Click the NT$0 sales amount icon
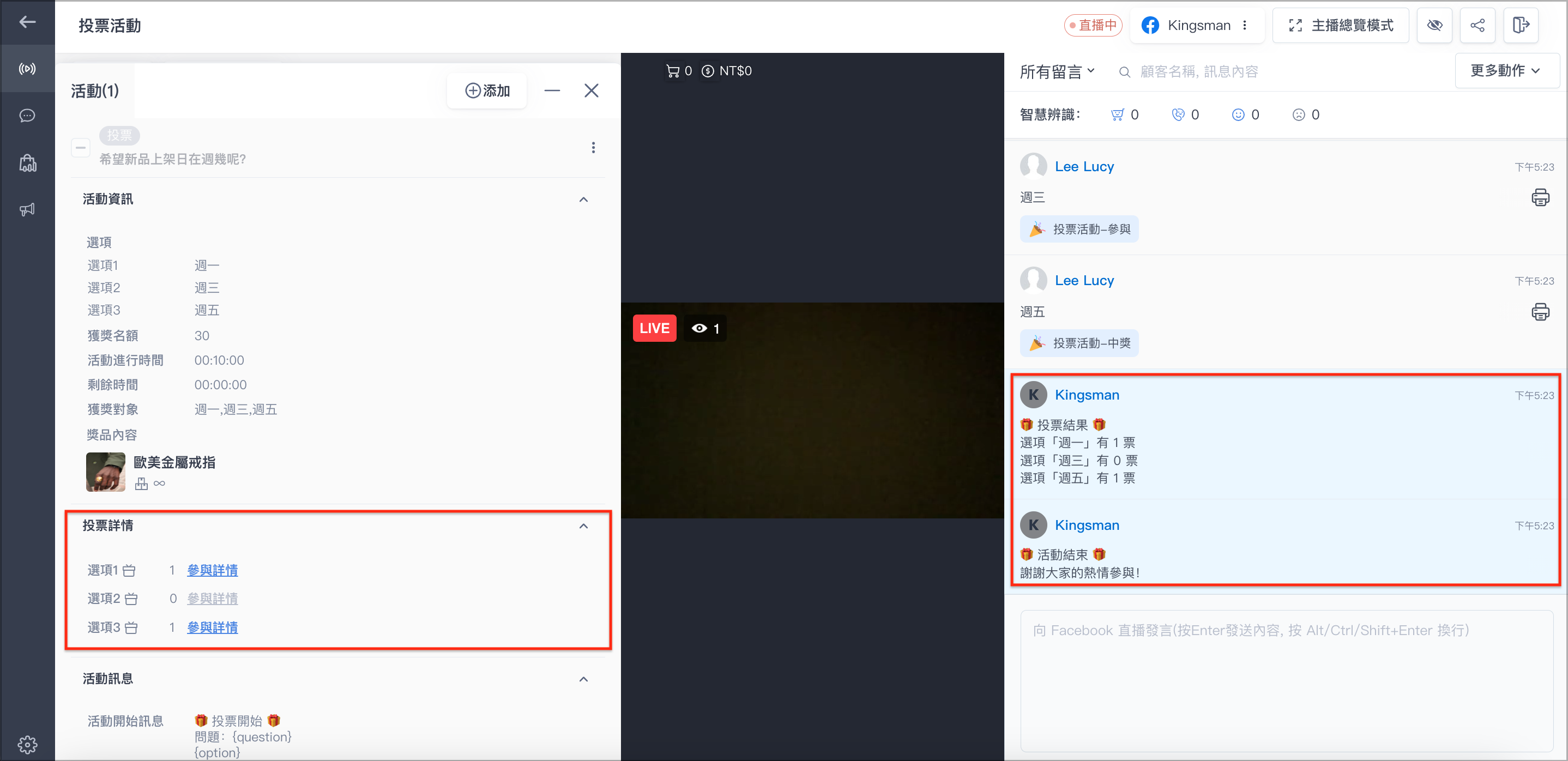Screen dimensions: 1568x761 707,71
